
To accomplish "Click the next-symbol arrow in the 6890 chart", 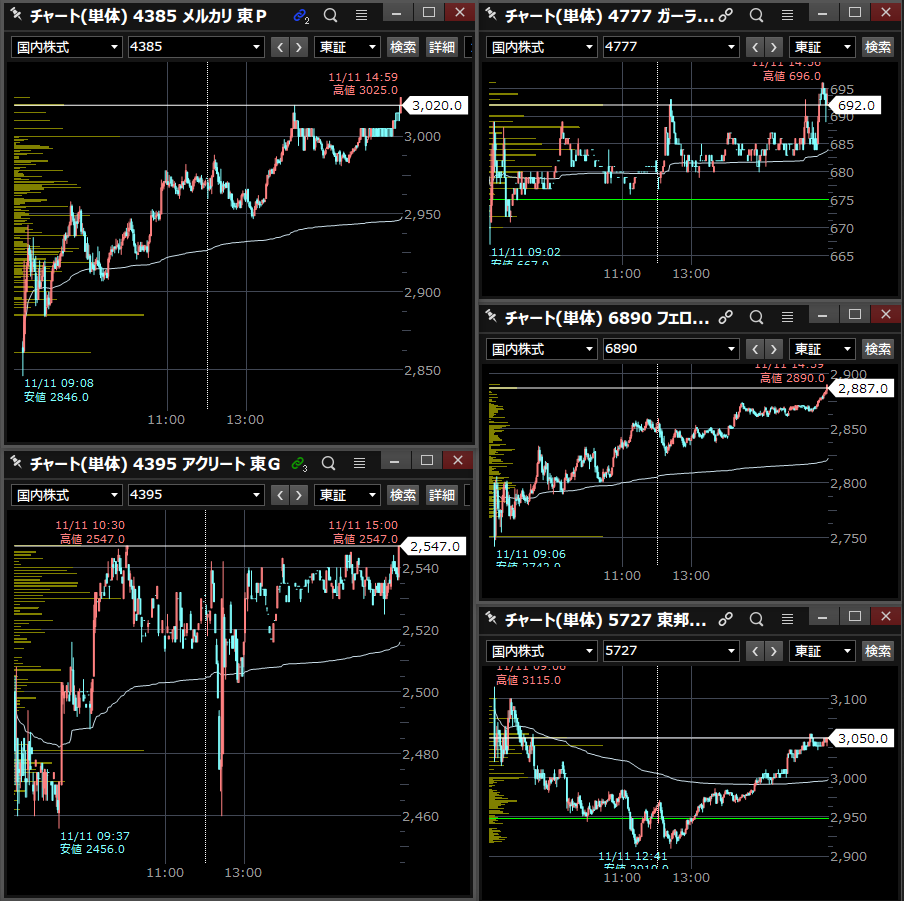I will pyautogui.click(x=776, y=349).
